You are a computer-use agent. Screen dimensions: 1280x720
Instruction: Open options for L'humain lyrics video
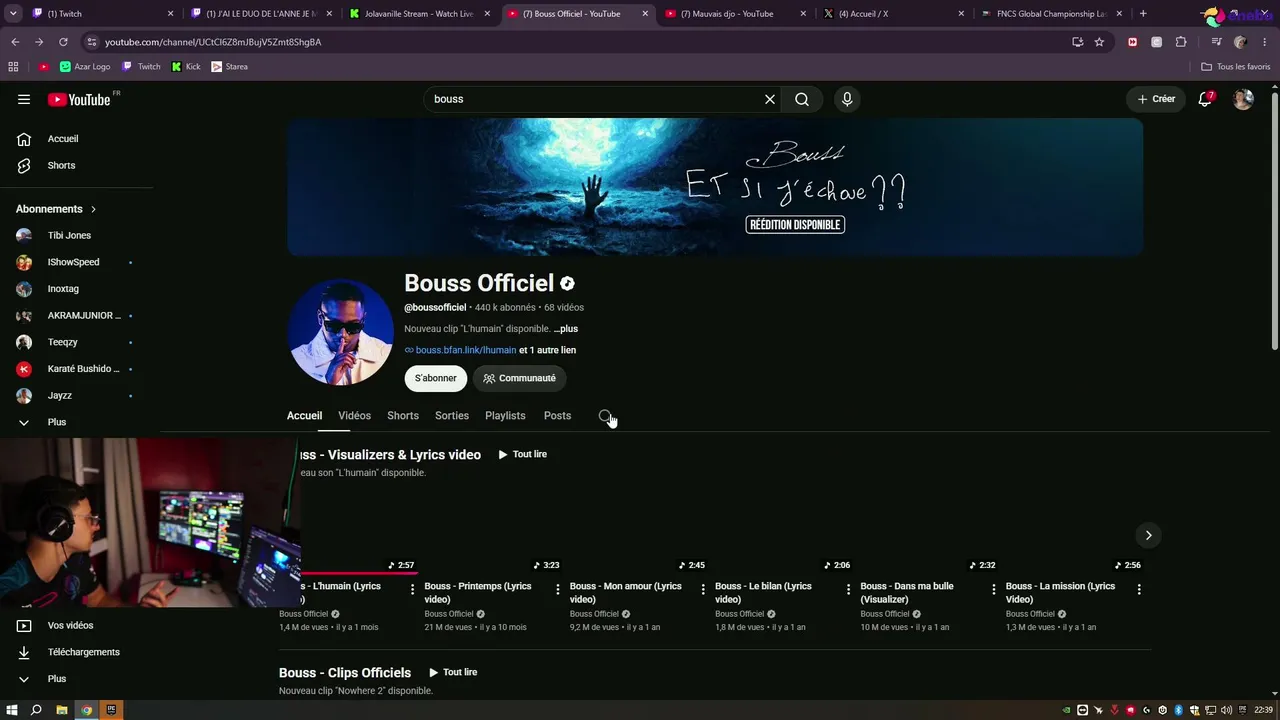click(412, 589)
